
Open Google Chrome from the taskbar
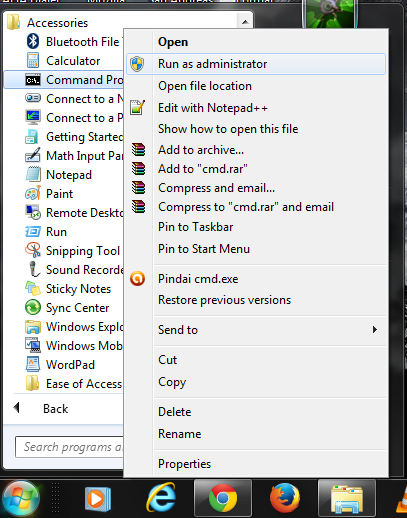223,498
